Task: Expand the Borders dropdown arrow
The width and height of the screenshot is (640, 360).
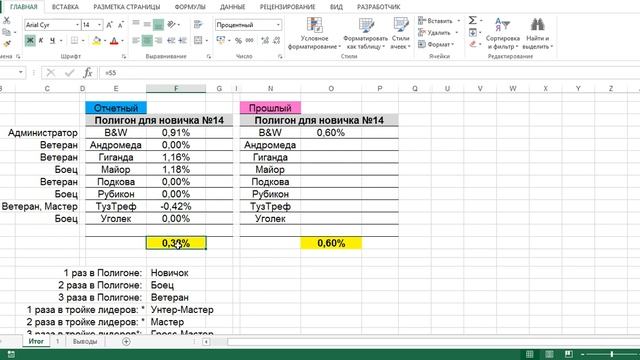Action: coord(83,40)
